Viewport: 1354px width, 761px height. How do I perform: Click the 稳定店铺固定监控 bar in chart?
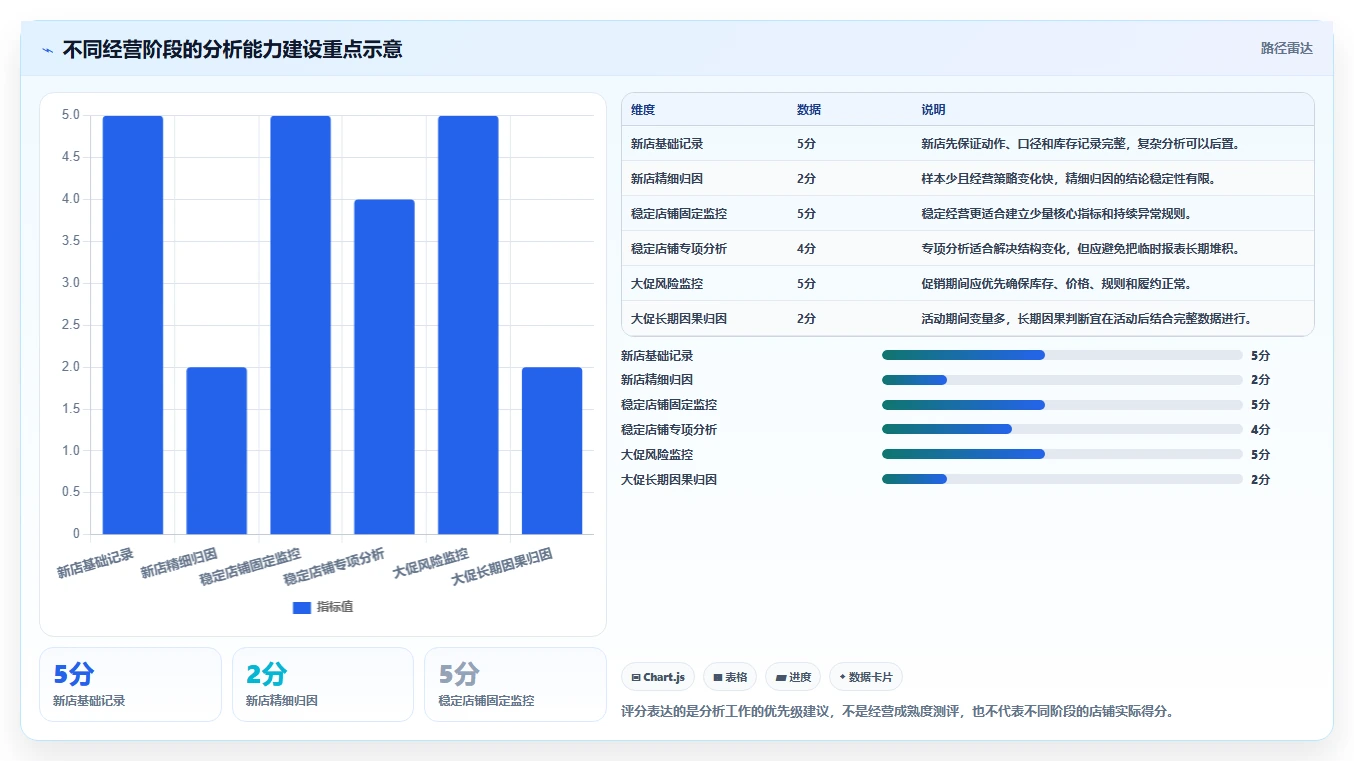(301, 325)
